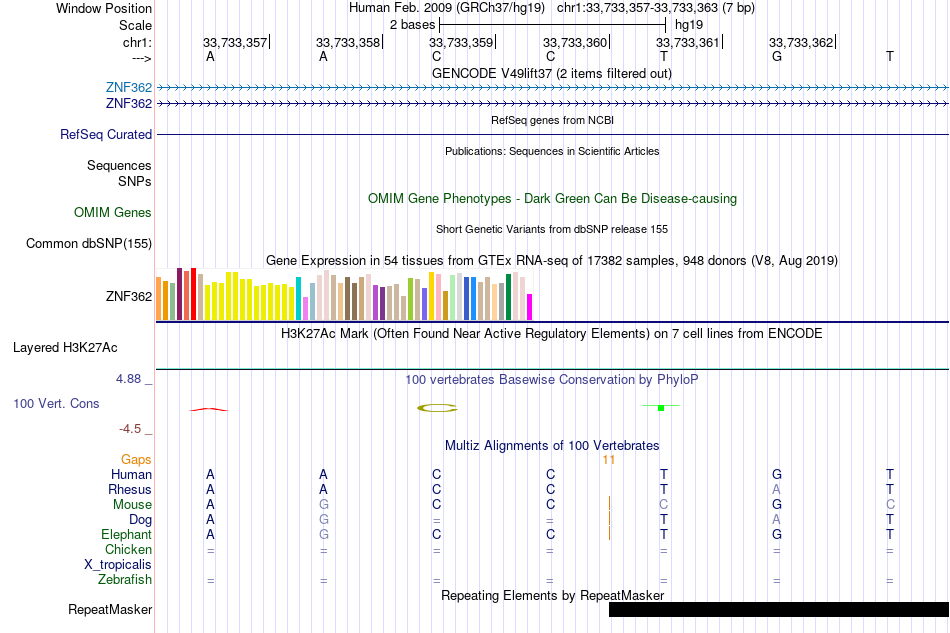
Task: Click the Human species label in Multiz alignment
Action: pyautogui.click(x=131, y=474)
